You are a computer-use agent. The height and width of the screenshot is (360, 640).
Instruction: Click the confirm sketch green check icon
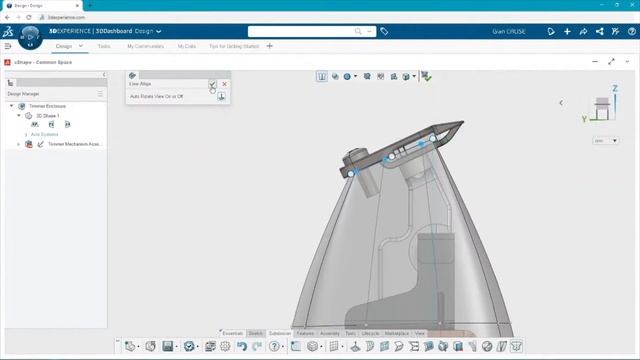(426, 76)
